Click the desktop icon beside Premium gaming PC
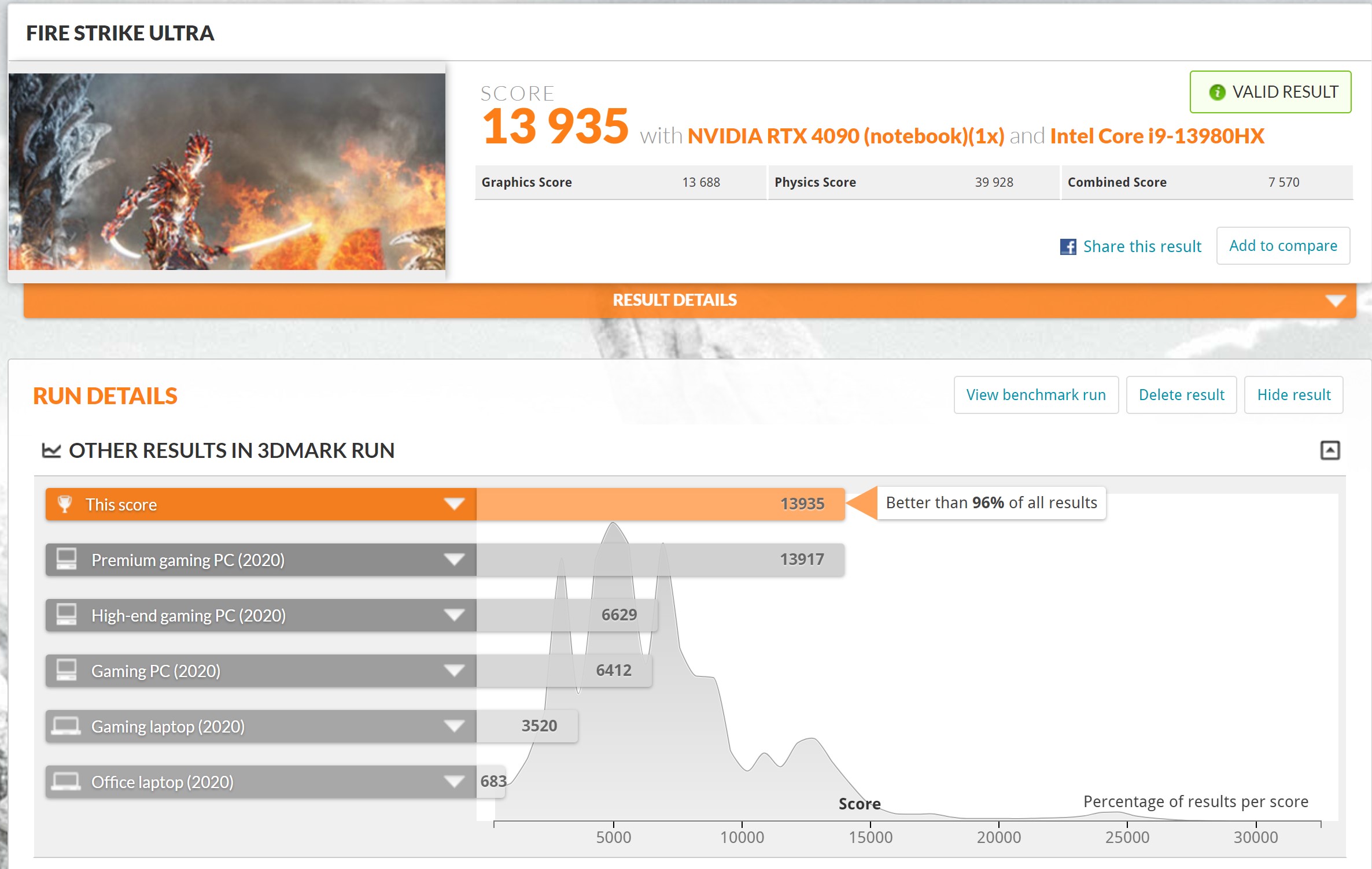The width and height of the screenshot is (1372, 869). click(67, 559)
